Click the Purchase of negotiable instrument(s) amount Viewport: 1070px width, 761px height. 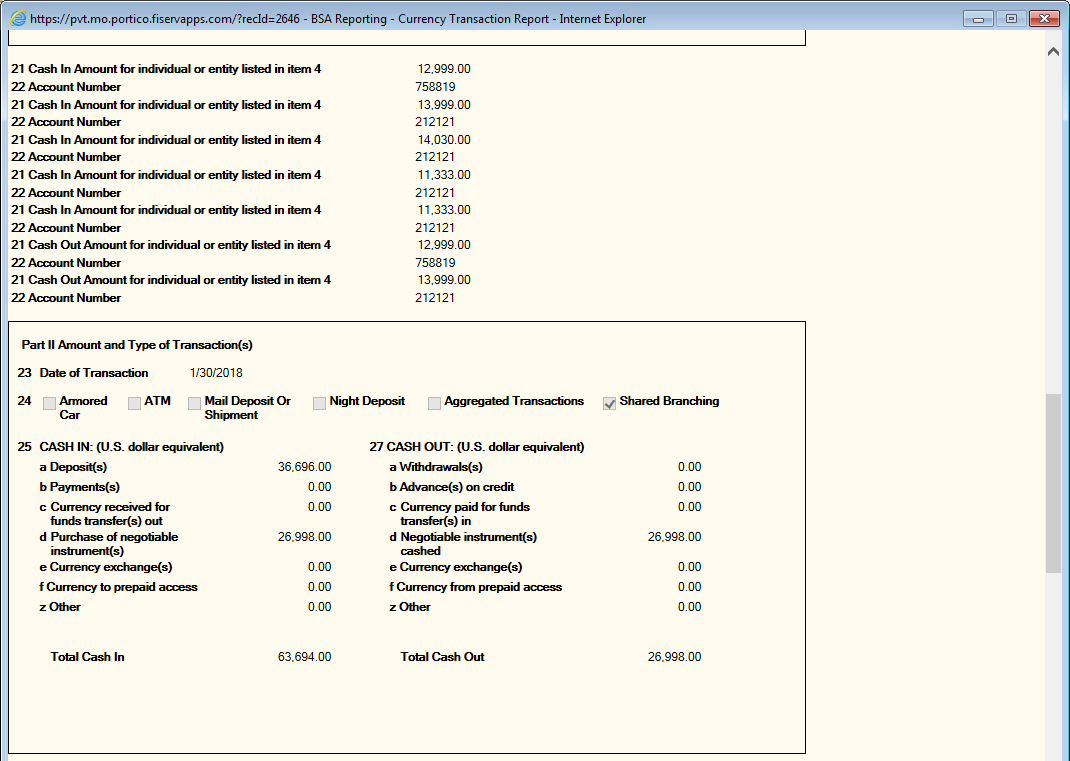tap(304, 537)
